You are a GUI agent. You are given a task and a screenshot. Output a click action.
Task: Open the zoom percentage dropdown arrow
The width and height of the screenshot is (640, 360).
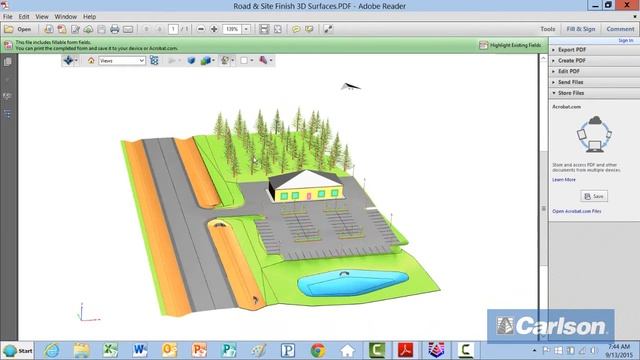[x=246, y=29]
